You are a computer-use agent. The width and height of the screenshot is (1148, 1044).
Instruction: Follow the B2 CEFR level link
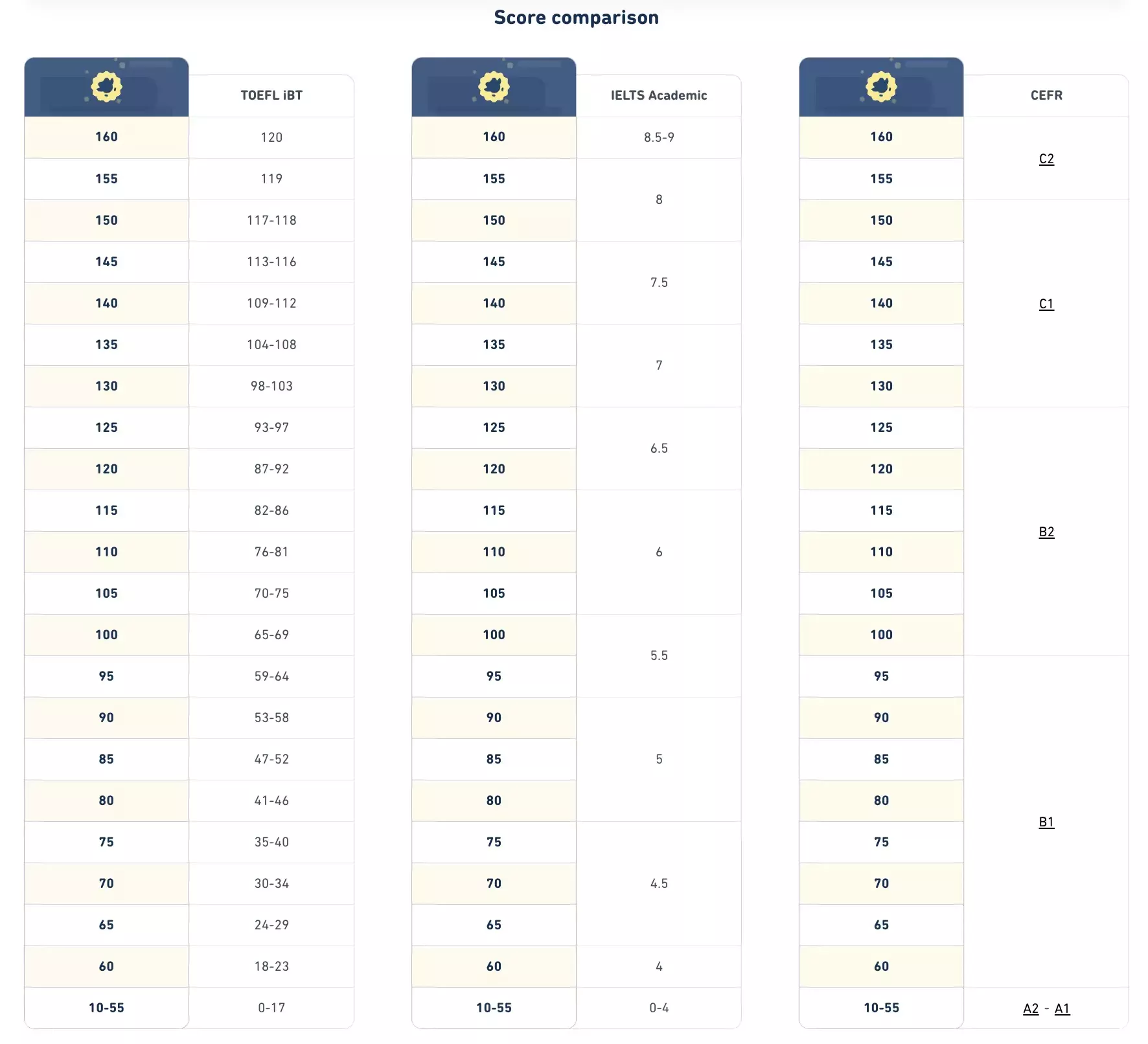point(1046,532)
